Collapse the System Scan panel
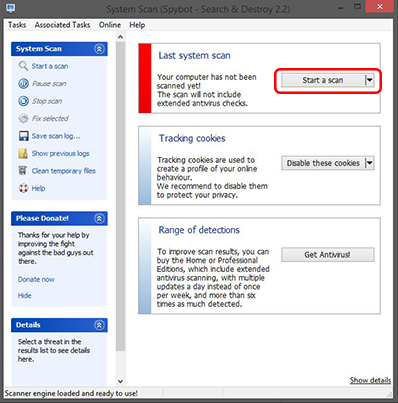 pyautogui.click(x=99, y=49)
